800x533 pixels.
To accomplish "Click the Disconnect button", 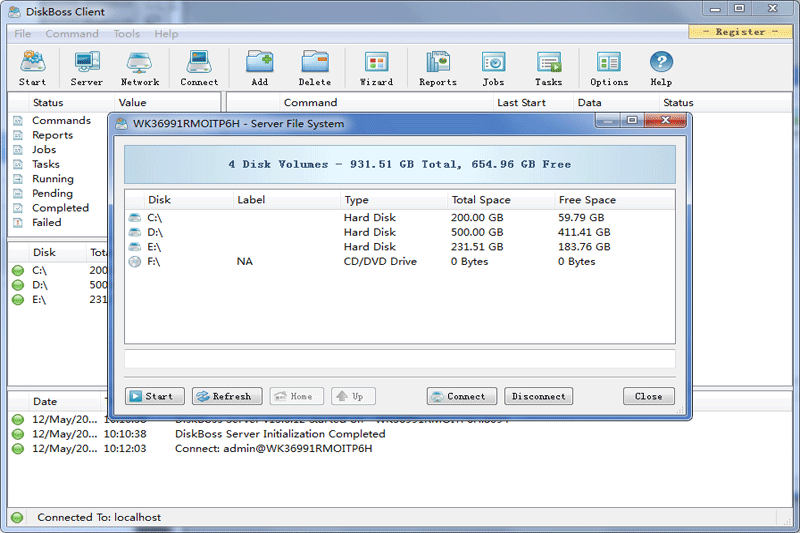I will tap(538, 396).
